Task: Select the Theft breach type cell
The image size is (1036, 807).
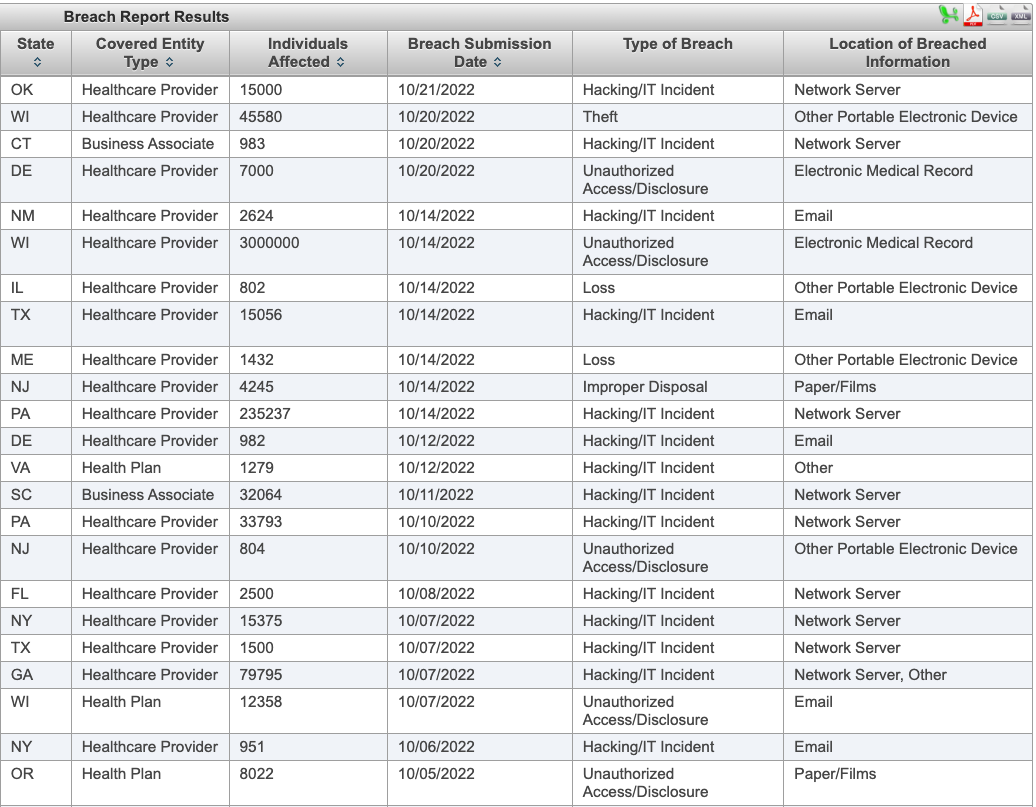Action: [x=678, y=117]
